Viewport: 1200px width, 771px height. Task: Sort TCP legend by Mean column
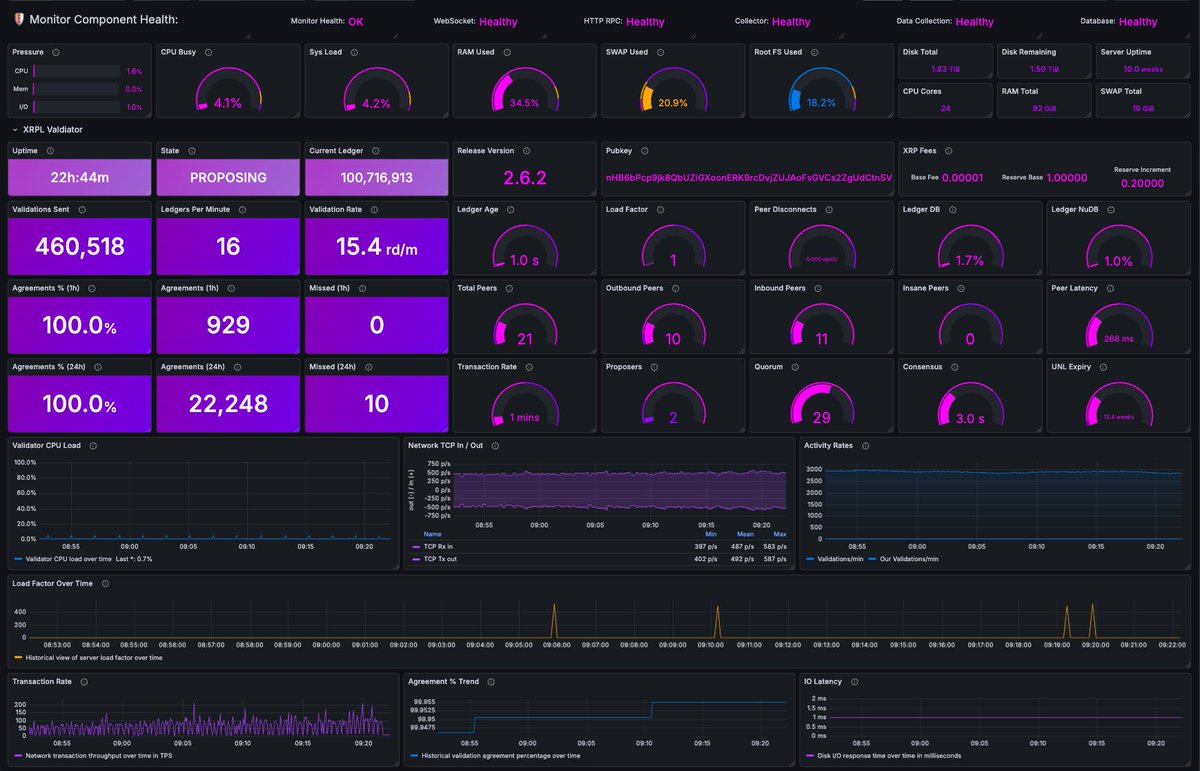click(x=745, y=534)
